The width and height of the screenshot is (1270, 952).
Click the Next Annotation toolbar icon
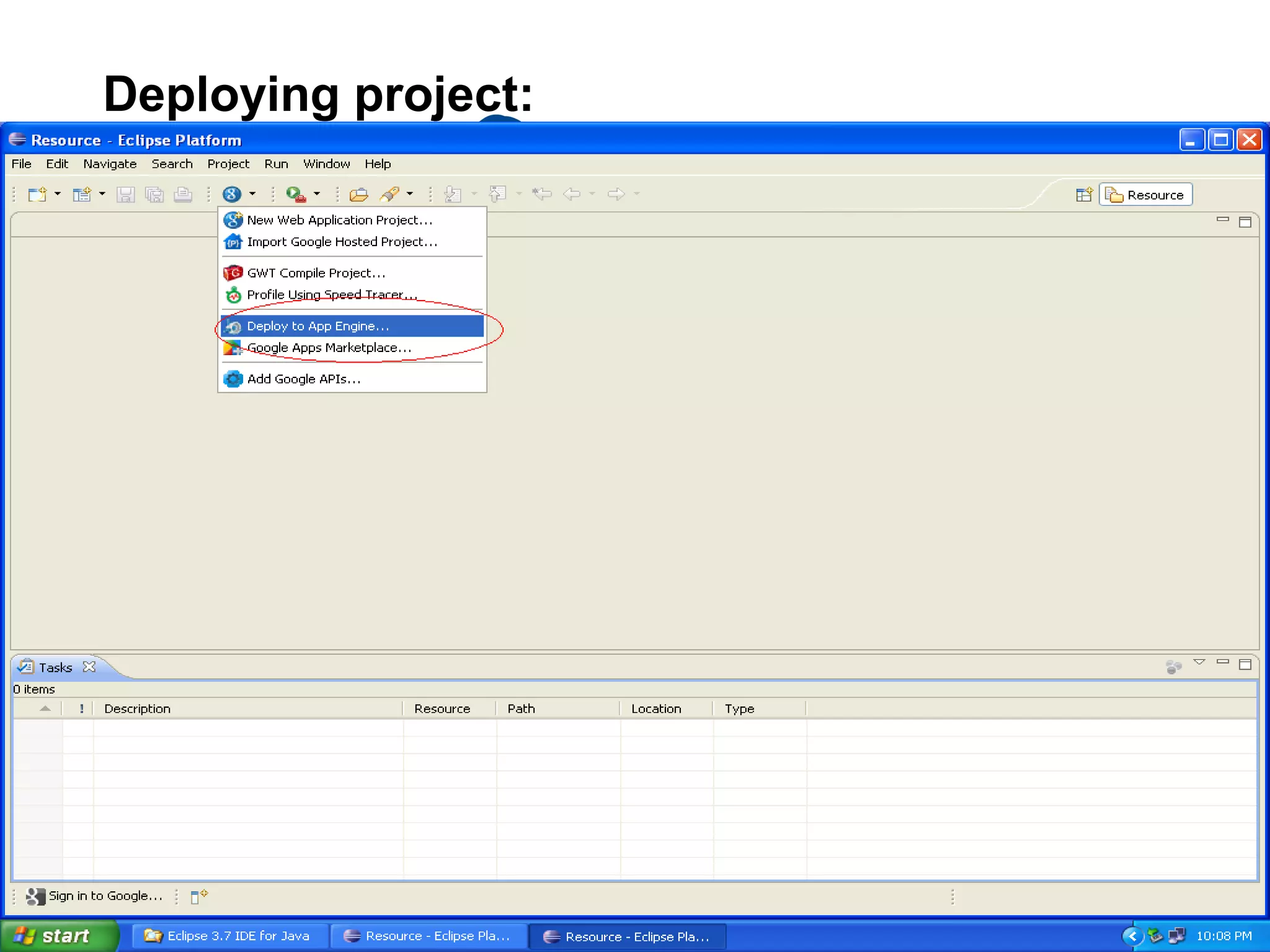[453, 195]
